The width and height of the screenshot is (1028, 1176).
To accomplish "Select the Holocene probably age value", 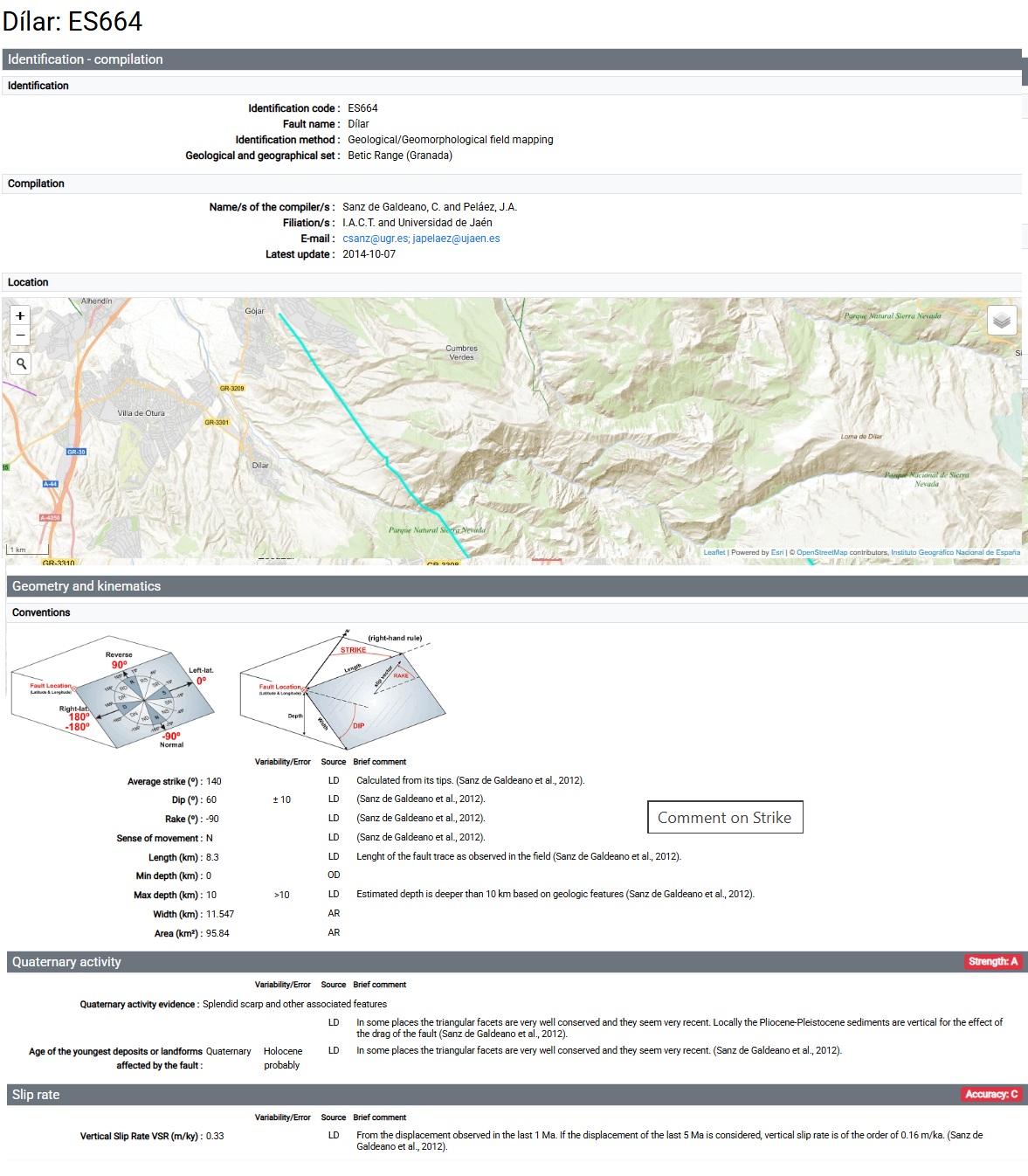I will [283, 1058].
